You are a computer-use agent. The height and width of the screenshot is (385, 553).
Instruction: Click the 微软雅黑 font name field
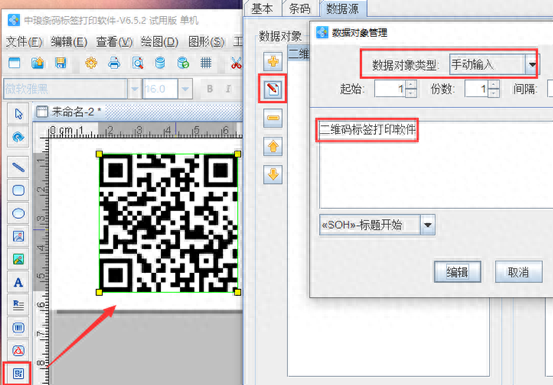(x=65, y=89)
